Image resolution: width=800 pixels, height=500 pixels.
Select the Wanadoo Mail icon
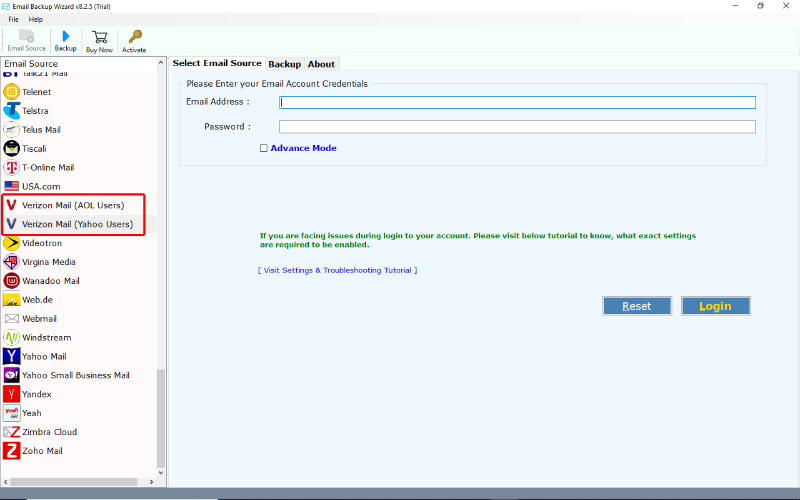11,281
